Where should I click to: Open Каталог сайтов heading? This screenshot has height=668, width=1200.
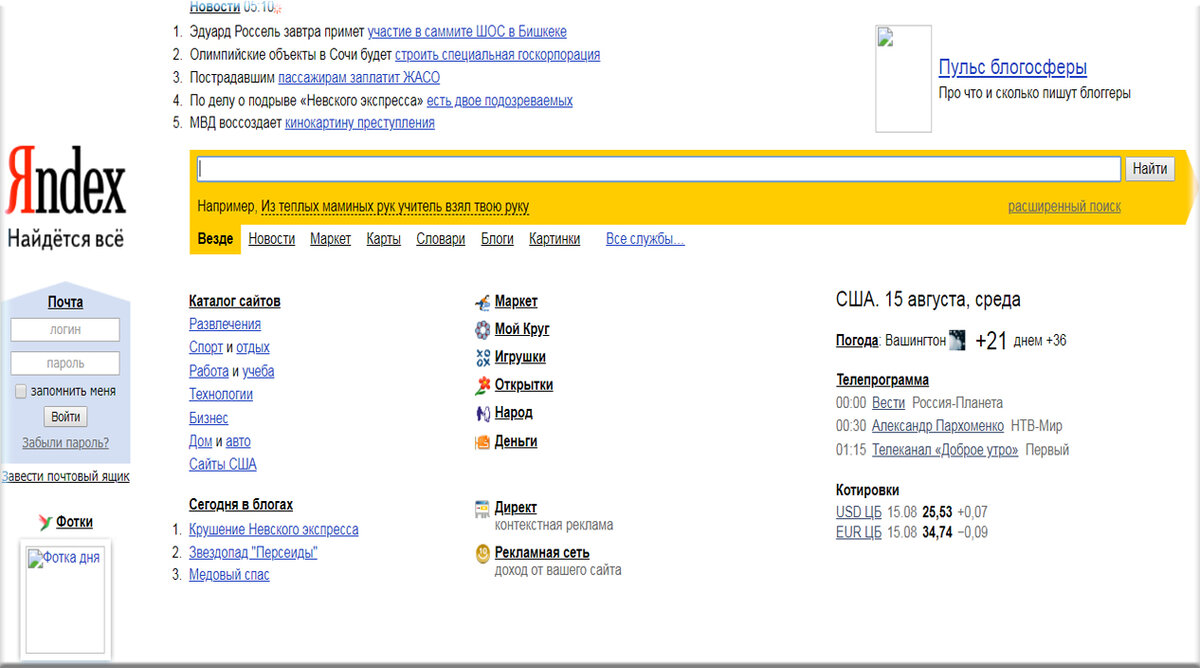click(235, 301)
